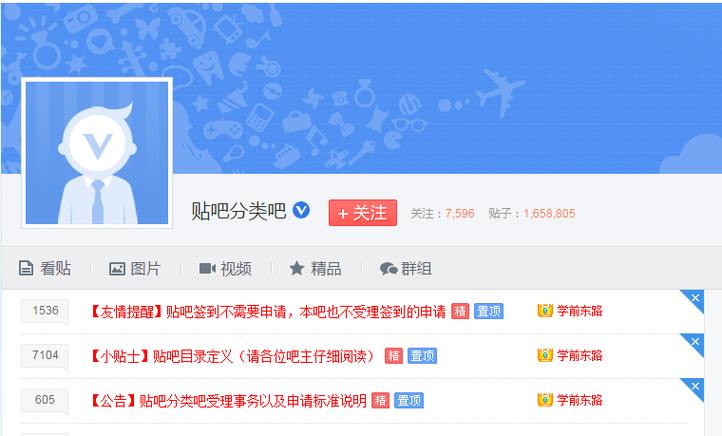
Task: Open the 友情提醒 post about 贴吧签到
Action: pyautogui.click(x=267, y=312)
